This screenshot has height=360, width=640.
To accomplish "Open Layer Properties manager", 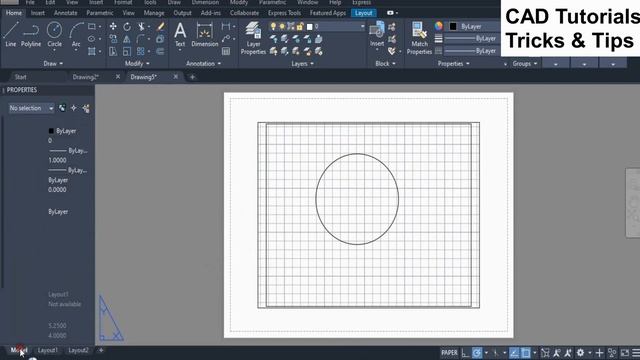I will coord(253,38).
